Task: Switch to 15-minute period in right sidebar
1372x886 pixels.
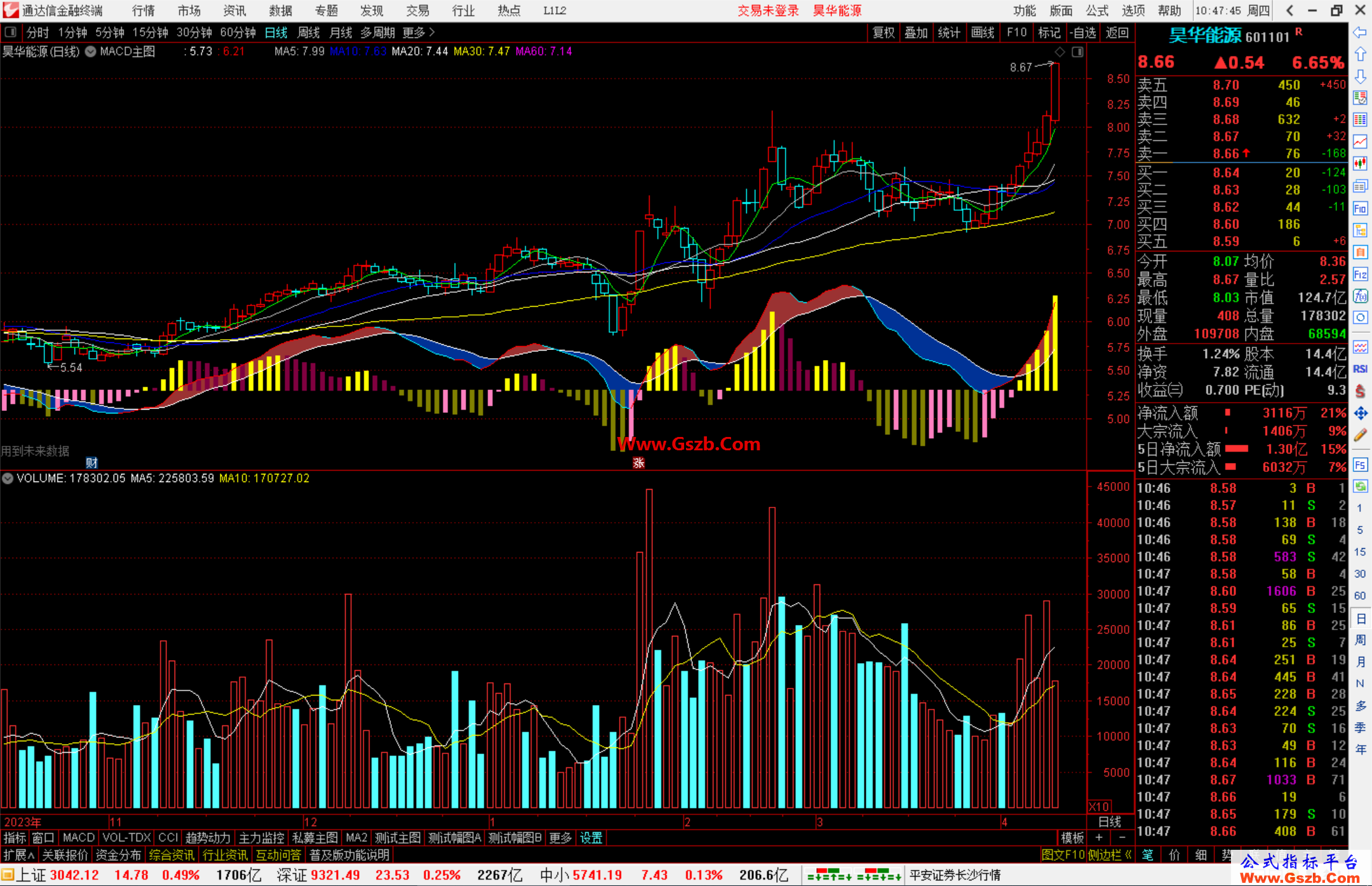Action: click(x=1360, y=552)
